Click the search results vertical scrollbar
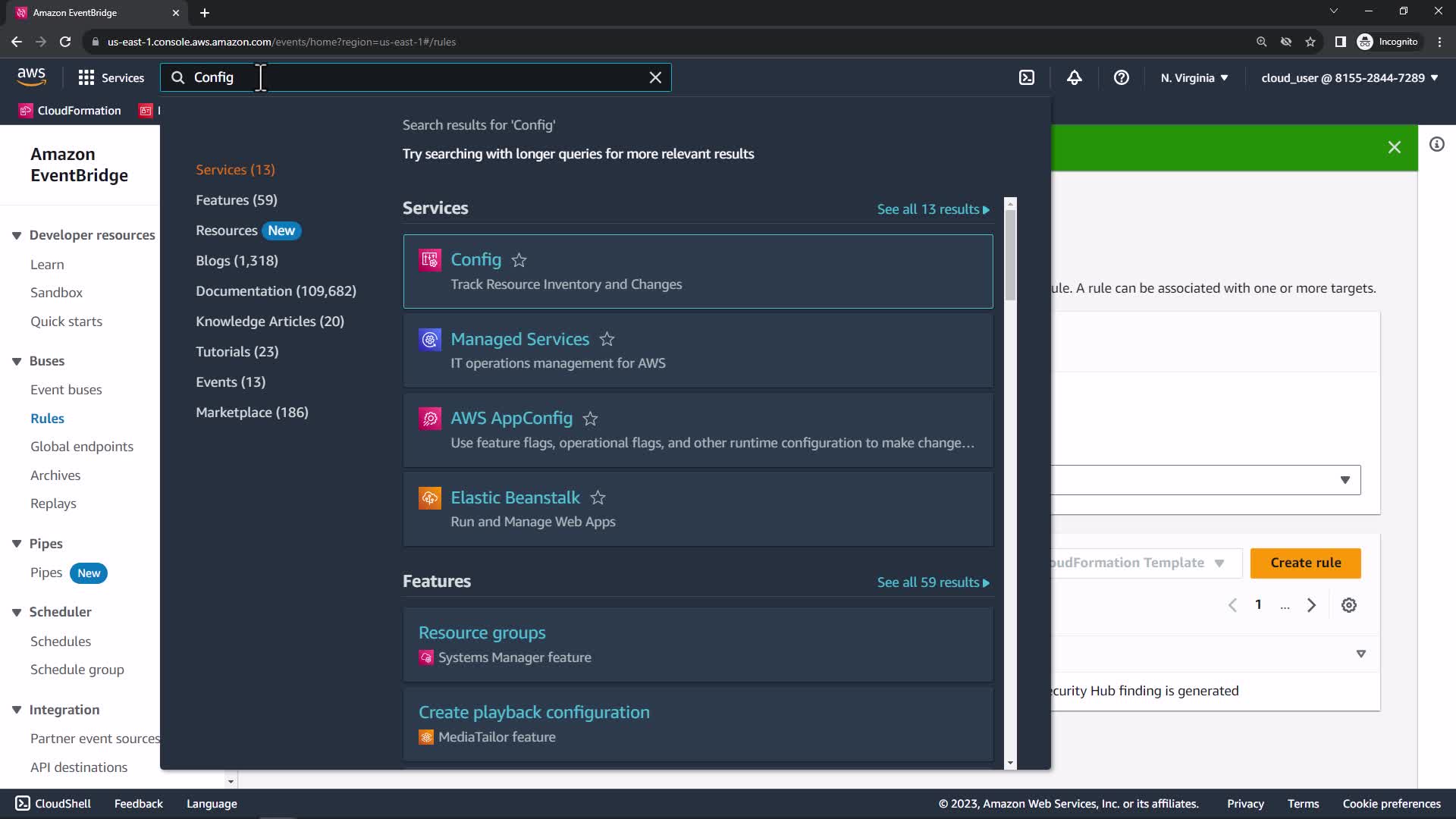 pyautogui.click(x=1009, y=254)
